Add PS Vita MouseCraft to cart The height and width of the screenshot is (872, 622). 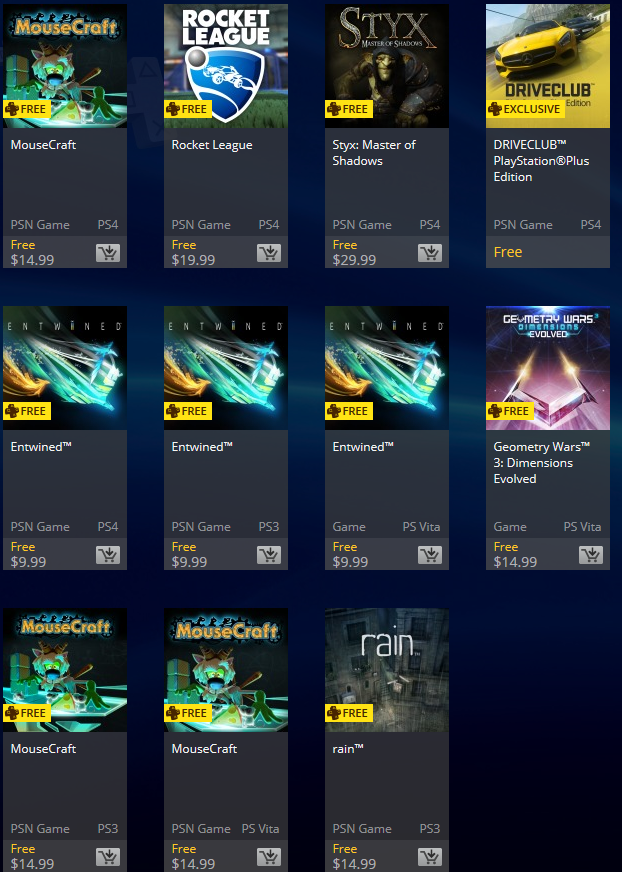(269, 857)
